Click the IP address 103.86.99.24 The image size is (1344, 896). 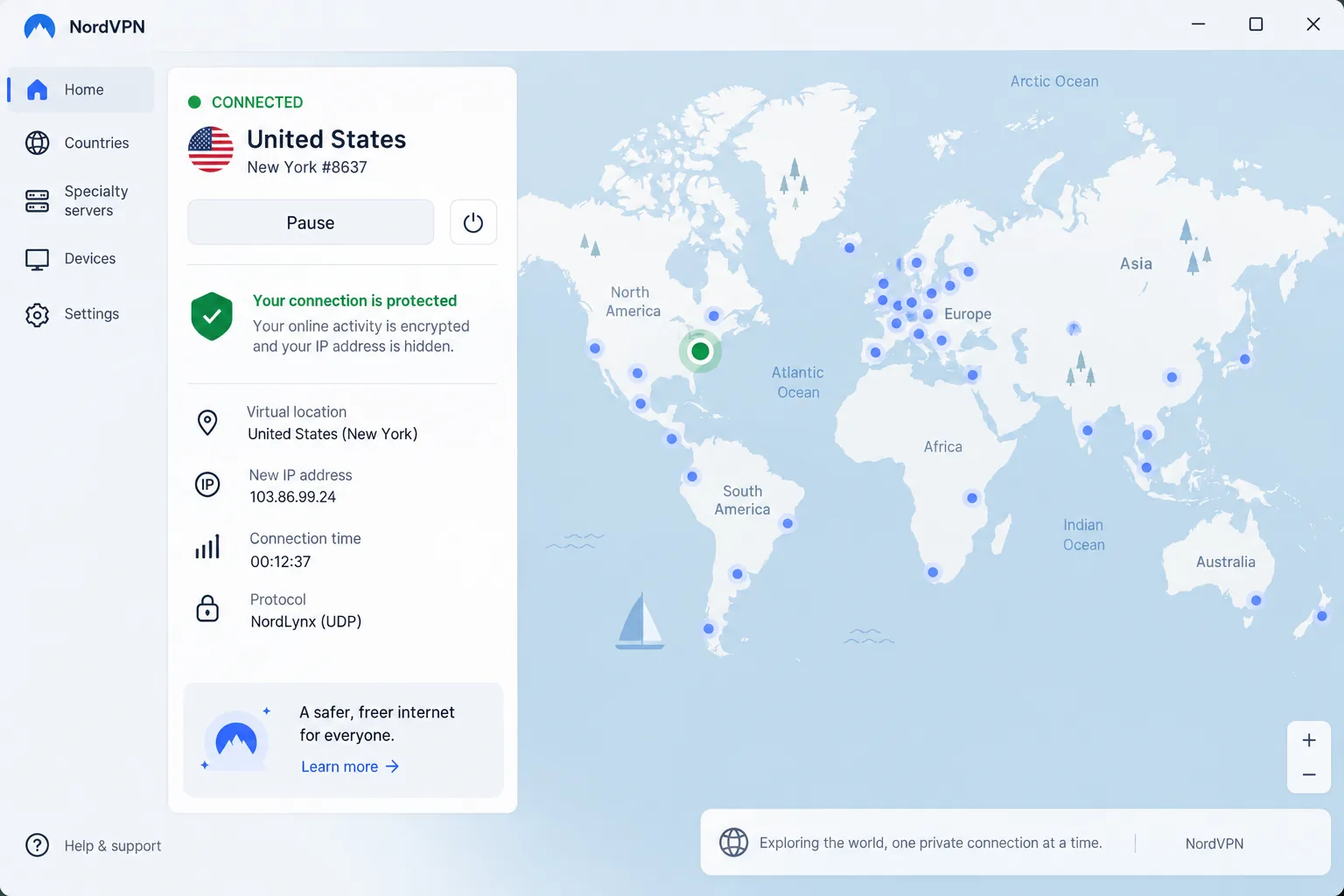(292, 497)
